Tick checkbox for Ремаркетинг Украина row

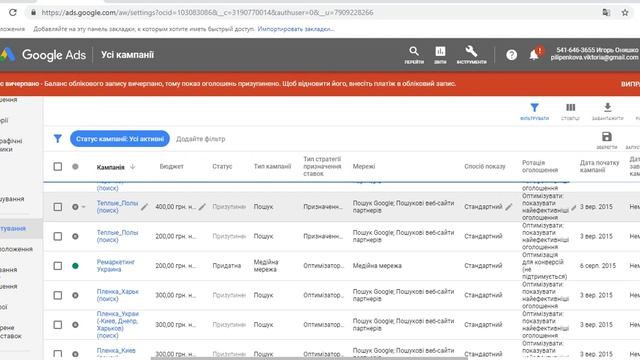click(58, 266)
